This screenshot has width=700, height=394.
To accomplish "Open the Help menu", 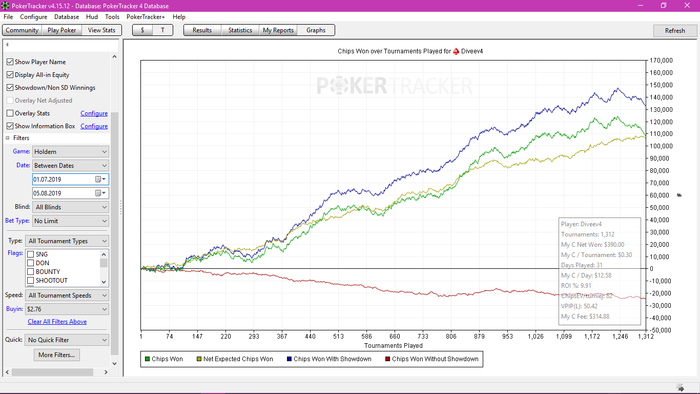I will pos(179,17).
